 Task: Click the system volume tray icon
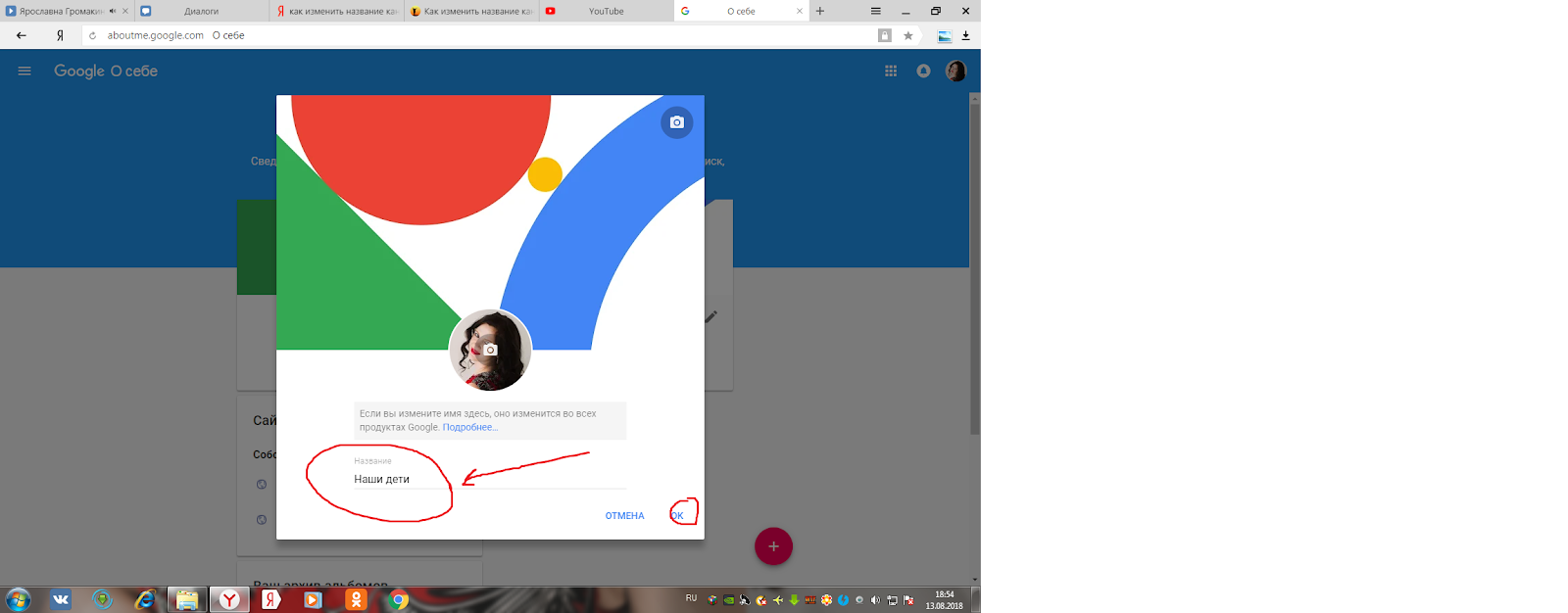[x=875, y=600]
